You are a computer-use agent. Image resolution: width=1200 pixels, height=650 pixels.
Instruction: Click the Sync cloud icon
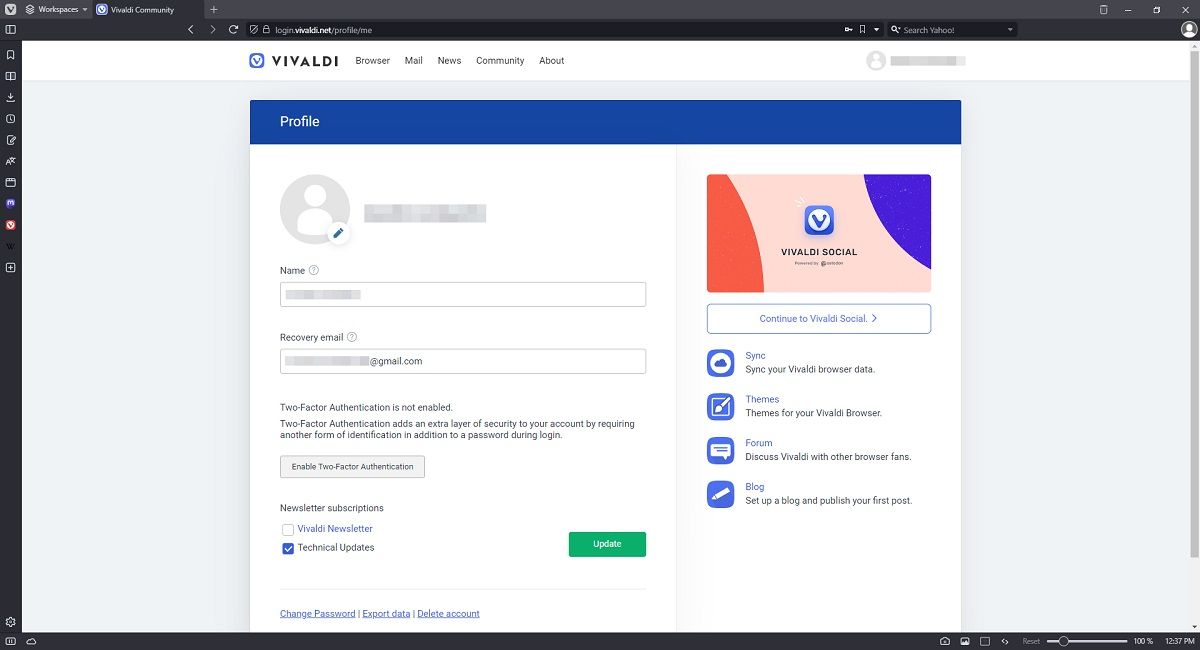click(721, 363)
